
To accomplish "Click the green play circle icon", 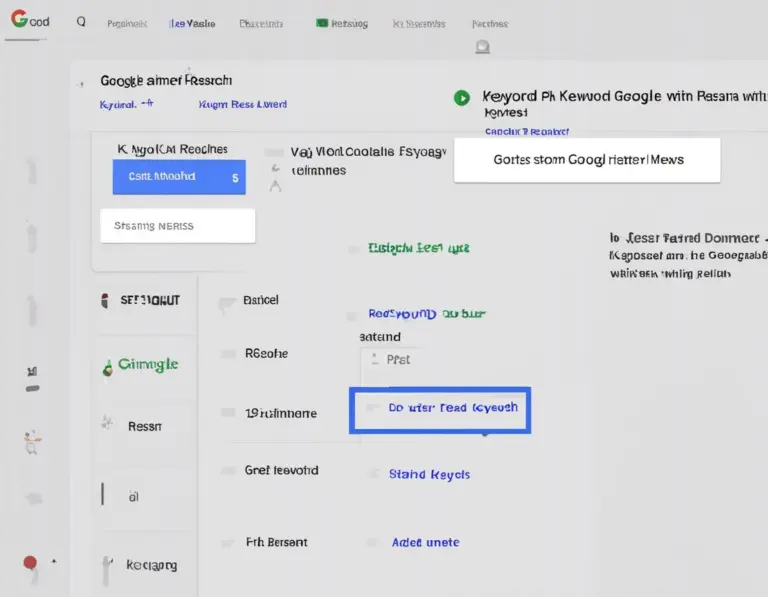I will [461, 98].
